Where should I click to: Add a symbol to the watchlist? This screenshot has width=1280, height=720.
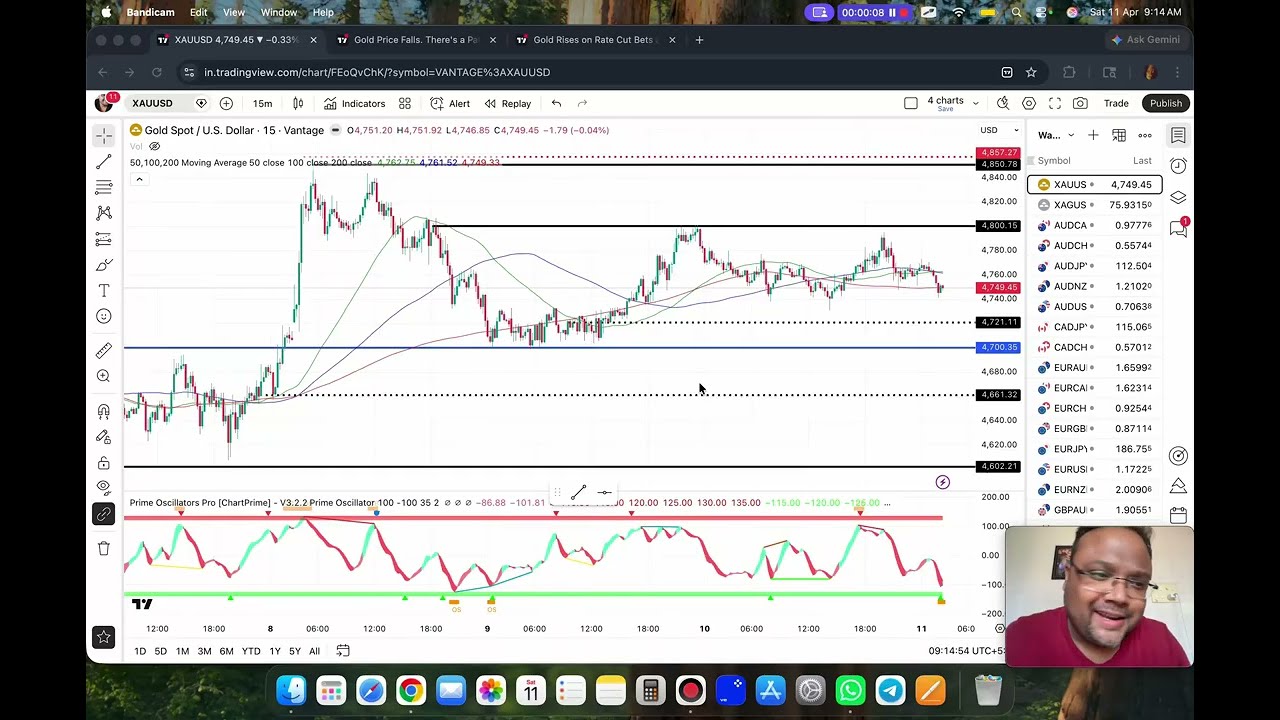pyautogui.click(x=1093, y=135)
